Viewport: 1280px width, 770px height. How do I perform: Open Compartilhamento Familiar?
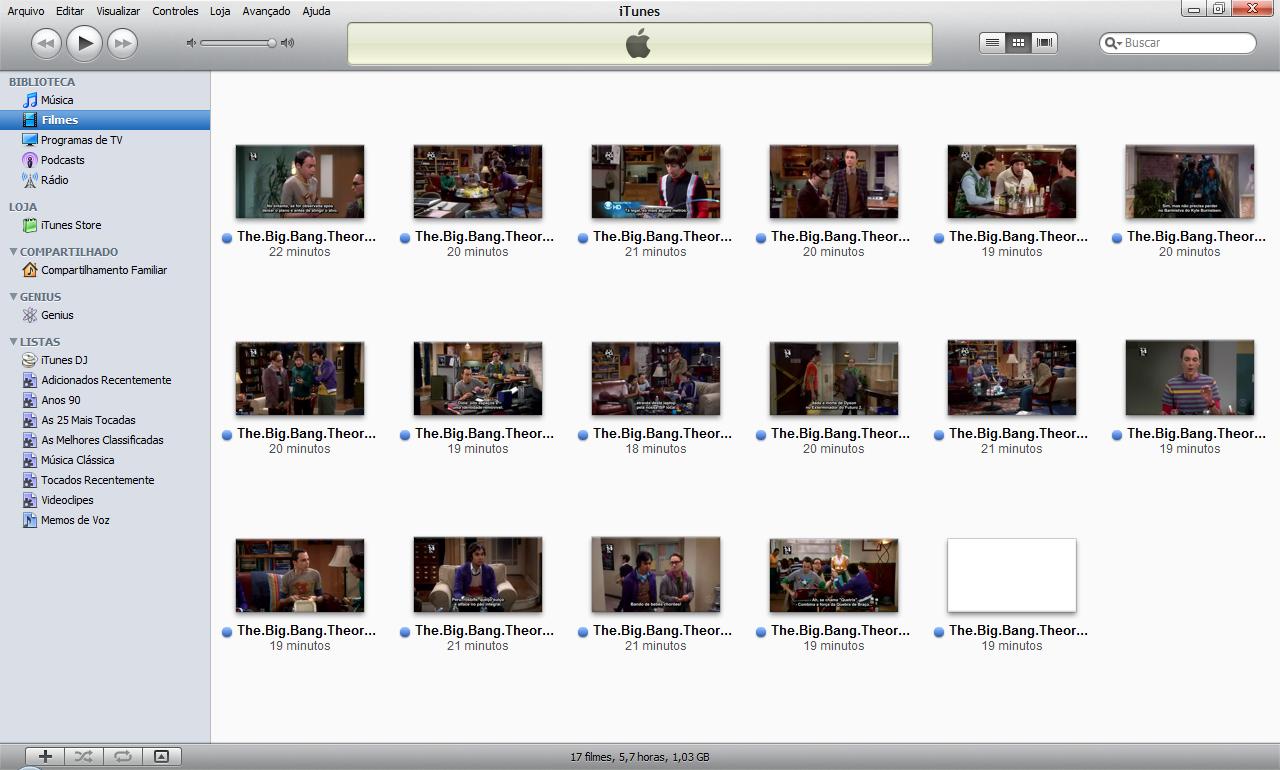coord(103,270)
